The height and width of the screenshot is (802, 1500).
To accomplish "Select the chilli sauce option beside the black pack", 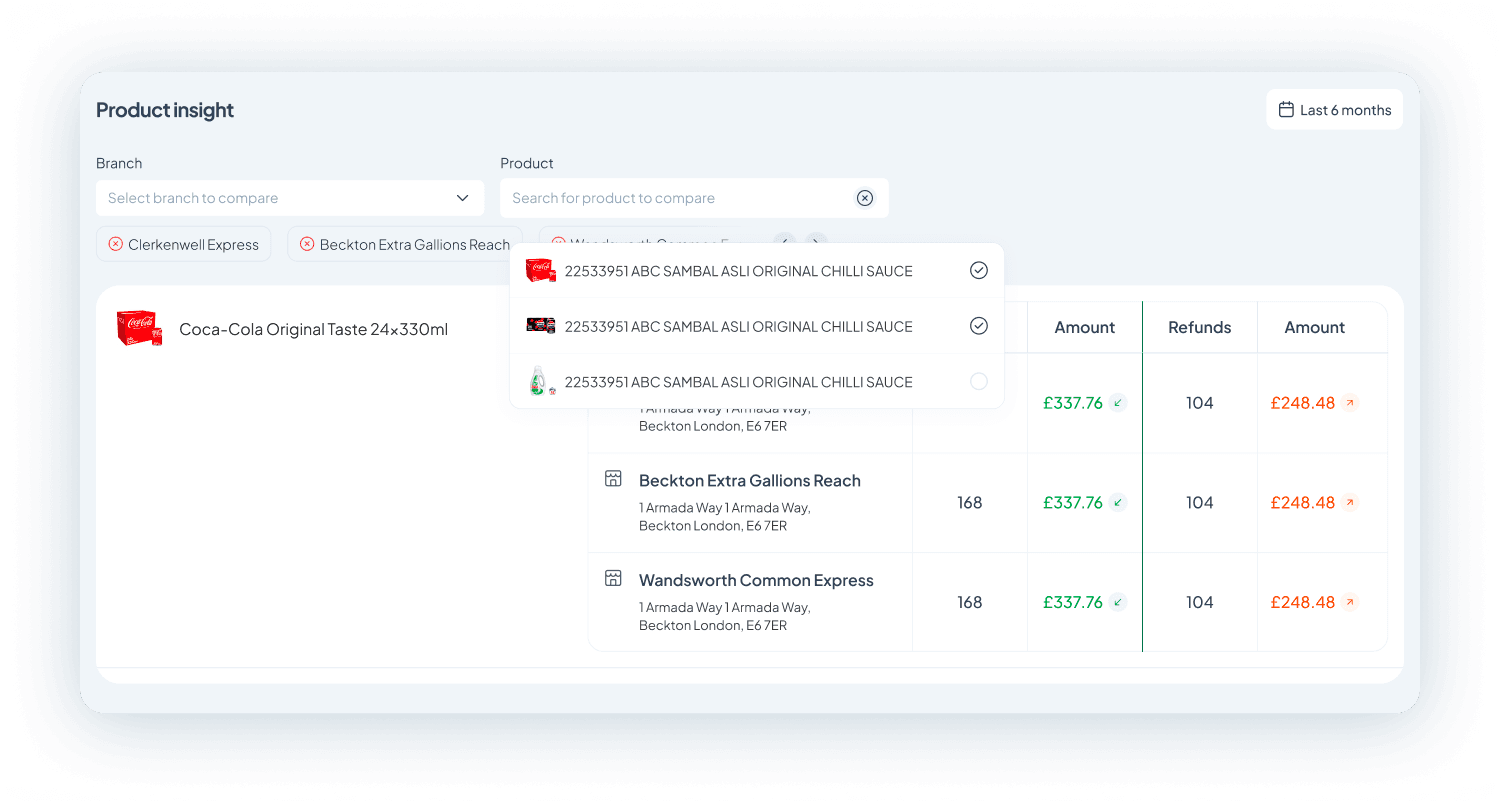I will (757, 326).
